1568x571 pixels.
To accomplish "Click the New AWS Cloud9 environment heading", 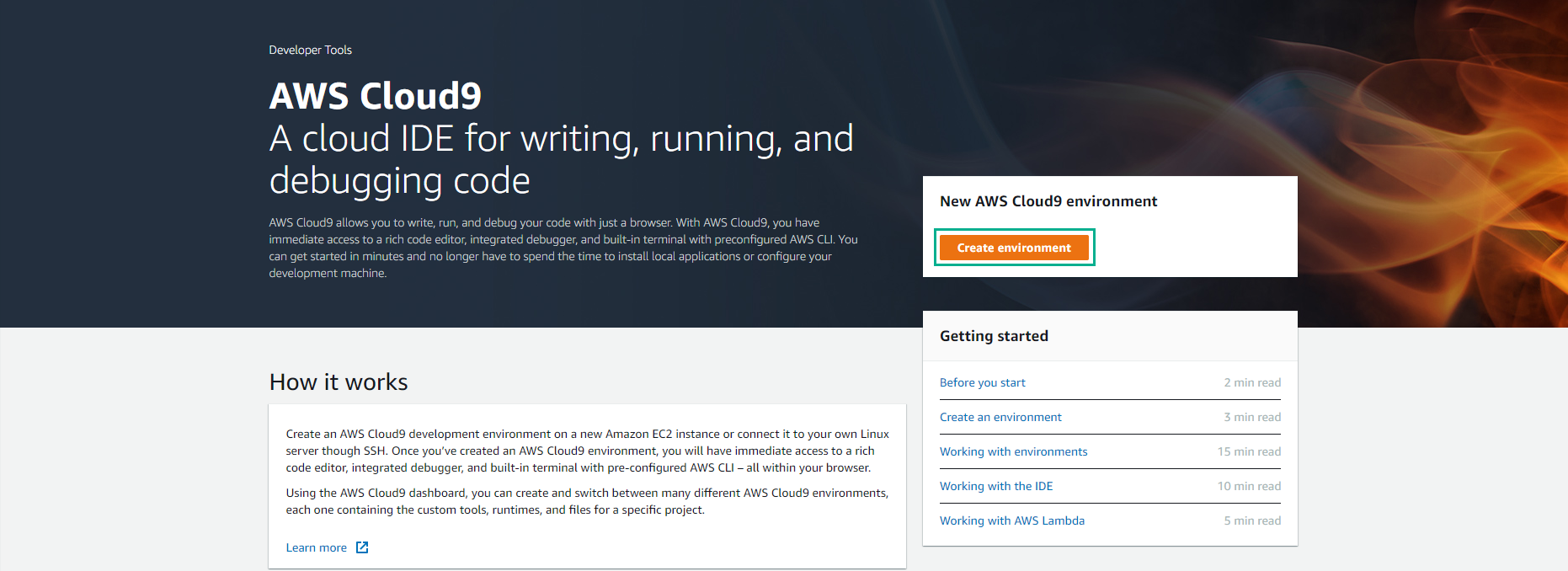I will 1048,201.
